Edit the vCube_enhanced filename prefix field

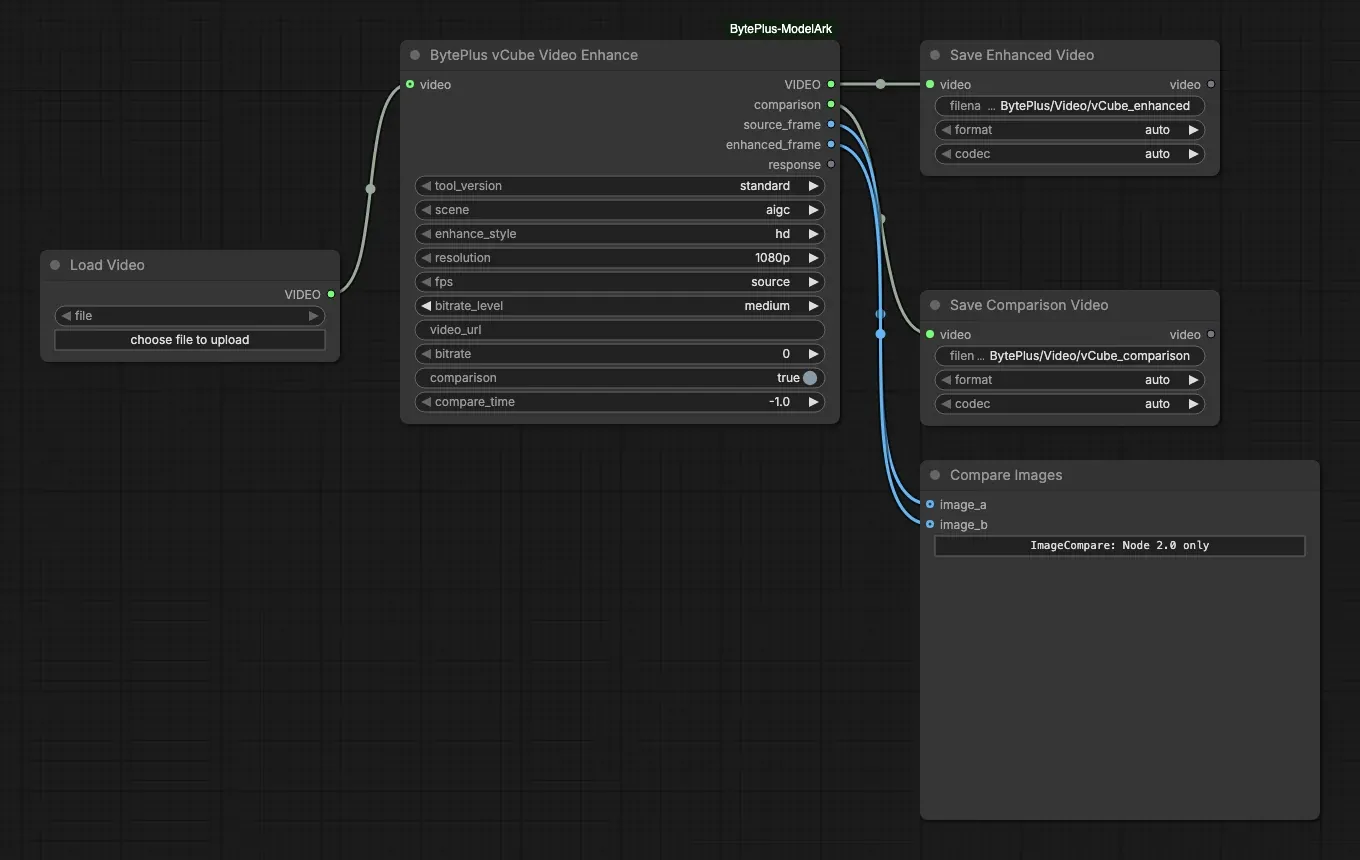point(1070,106)
